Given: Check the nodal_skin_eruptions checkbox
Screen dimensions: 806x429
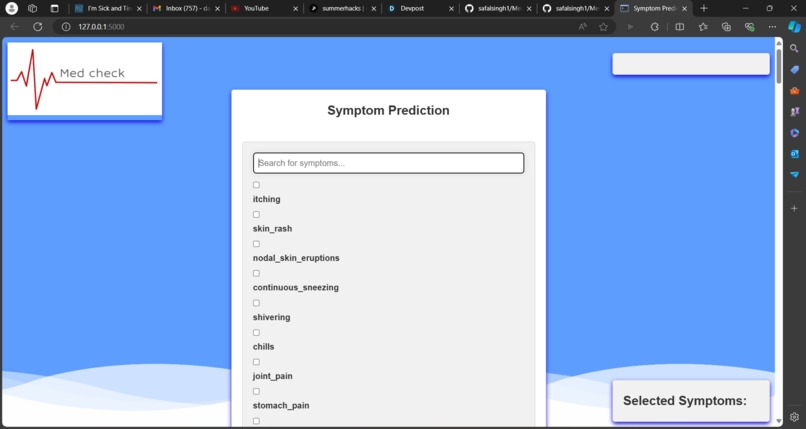Looking at the screenshot, I should tap(256, 244).
